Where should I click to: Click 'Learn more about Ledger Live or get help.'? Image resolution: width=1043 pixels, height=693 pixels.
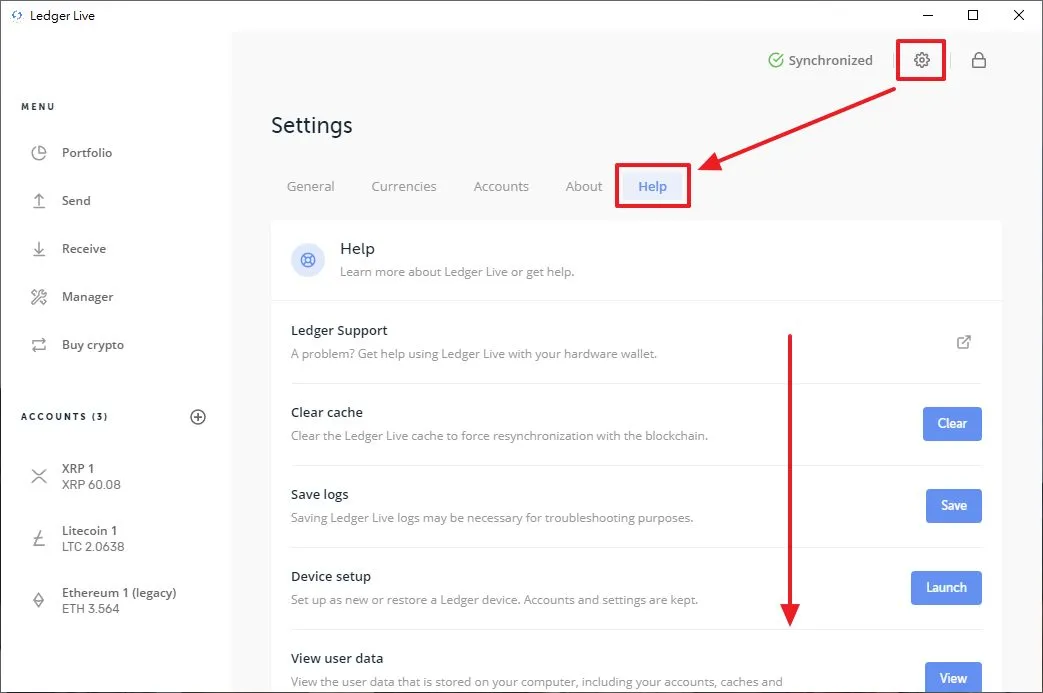(x=457, y=271)
